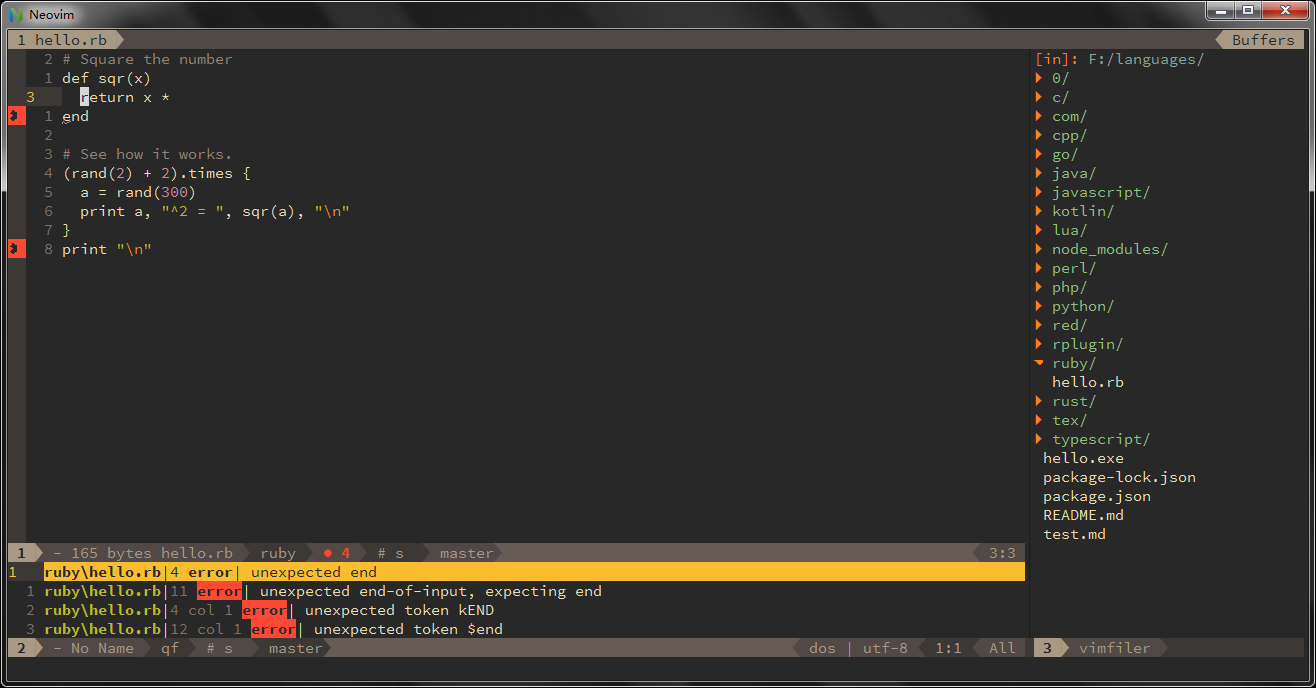Select the quickfix window number 2 segment
The width and height of the screenshot is (1316, 688).
click(21, 648)
